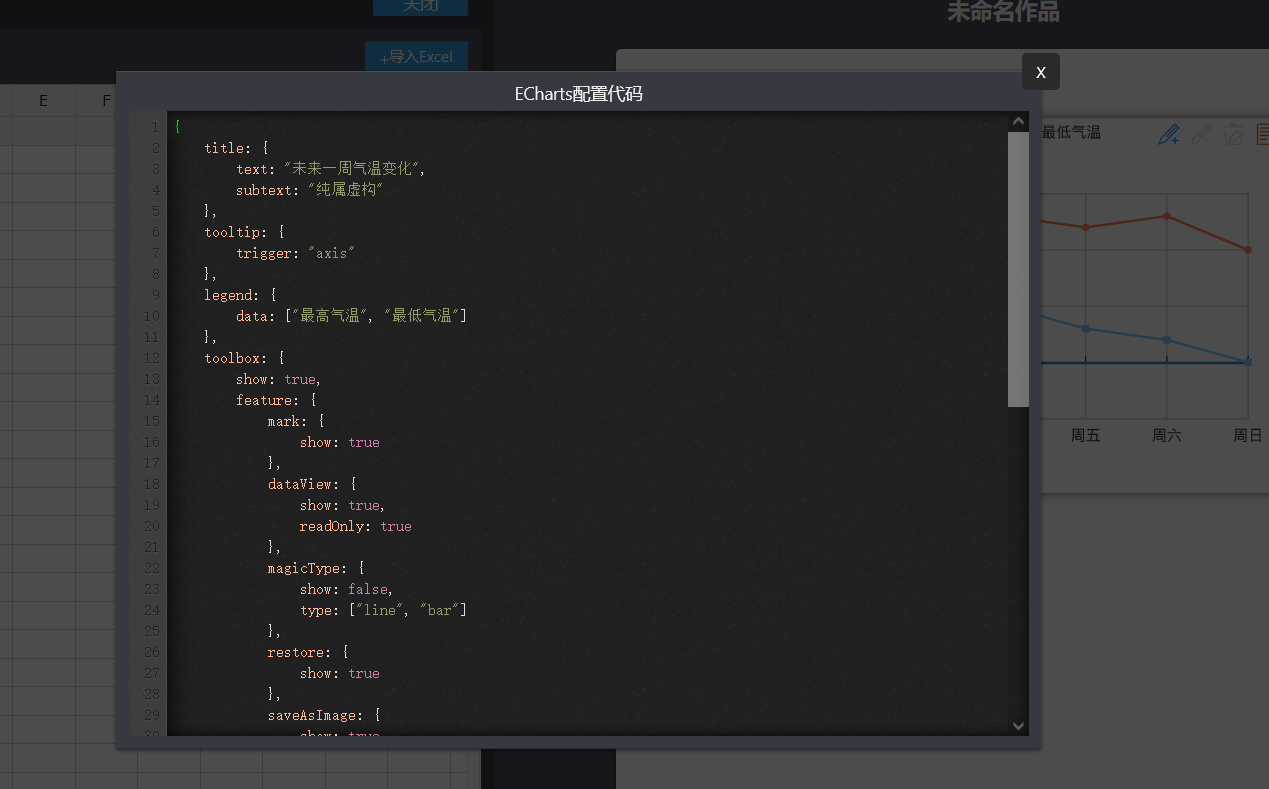Click the 周日 x-axis label

click(1247, 435)
